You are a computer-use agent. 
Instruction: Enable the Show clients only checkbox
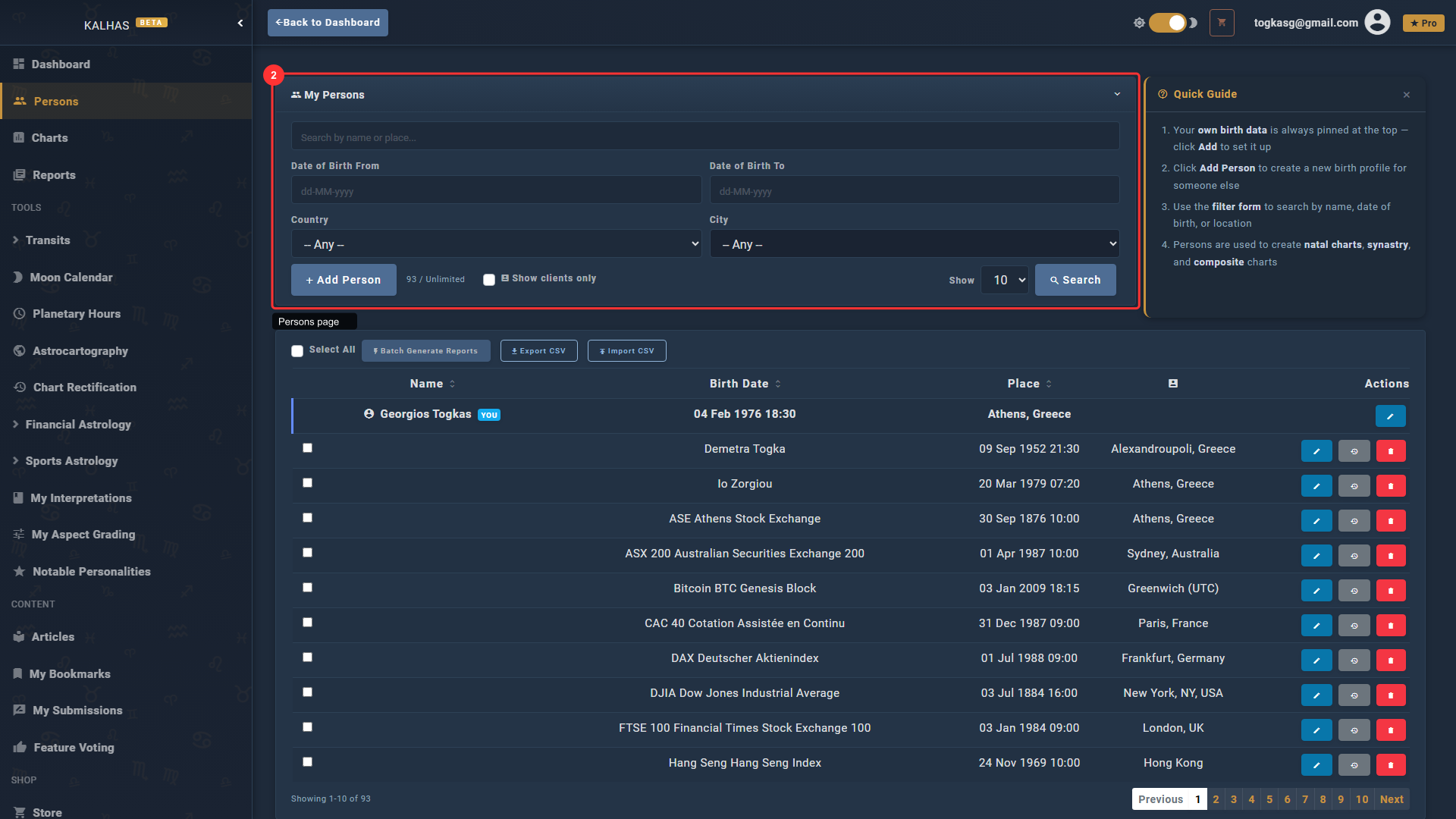tap(489, 280)
